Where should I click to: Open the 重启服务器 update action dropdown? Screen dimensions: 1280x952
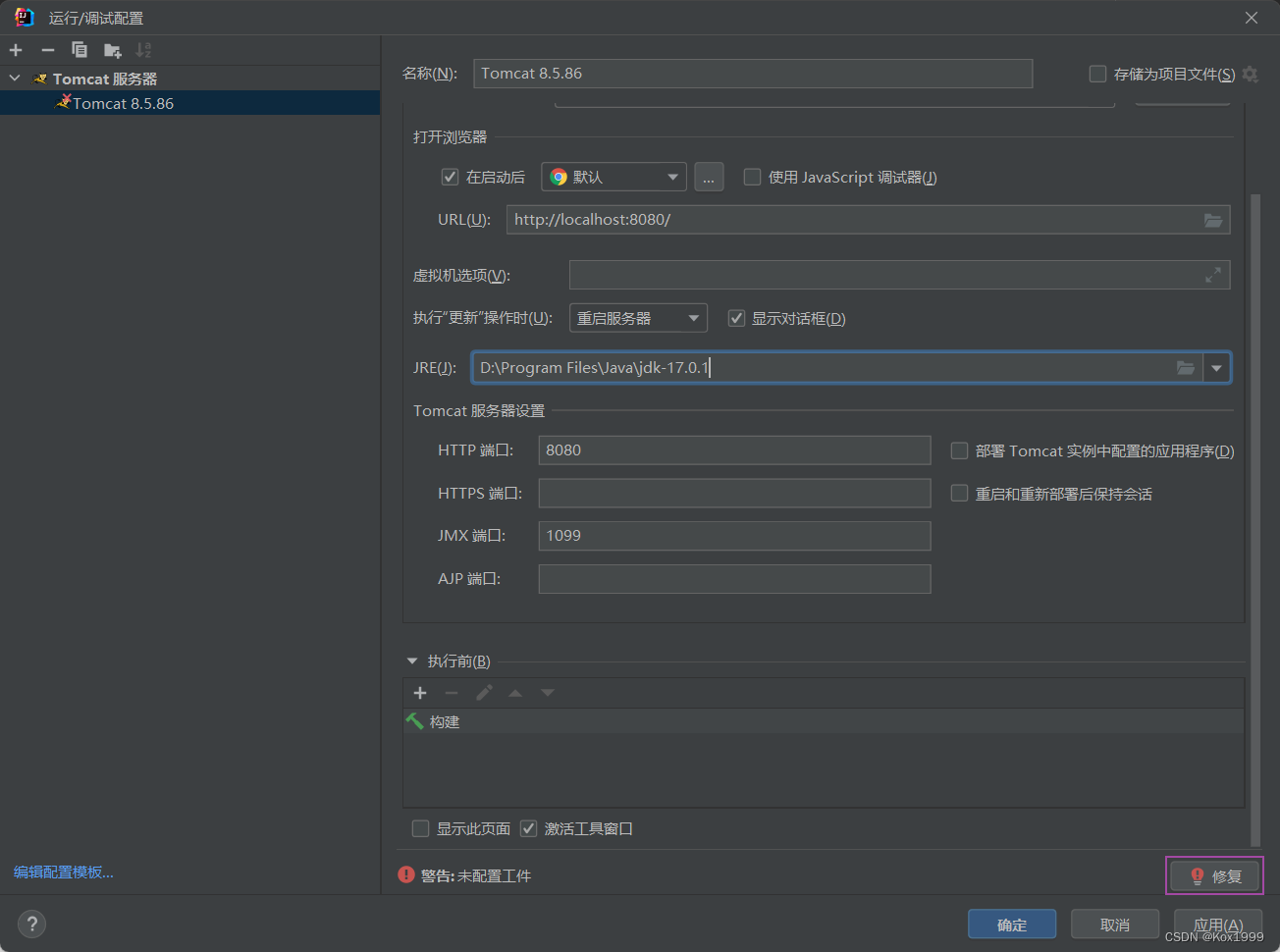coord(638,318)
